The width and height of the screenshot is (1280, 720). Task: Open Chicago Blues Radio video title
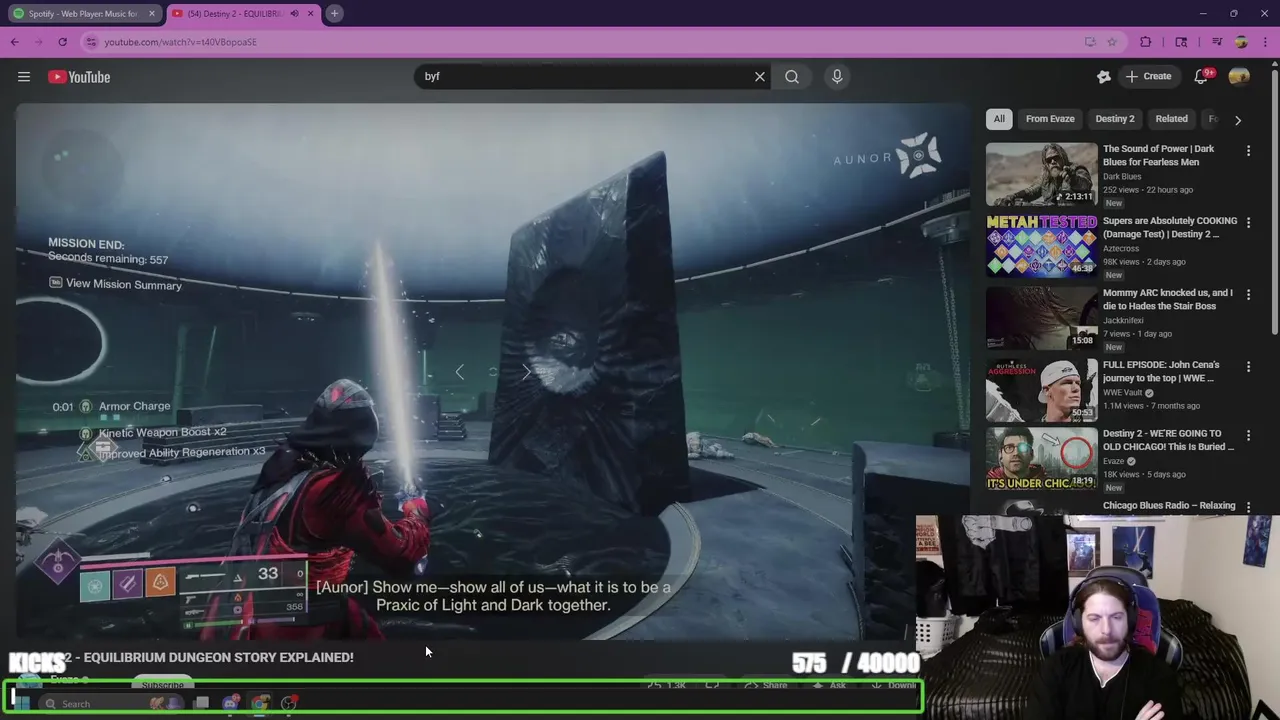pos(1169,506)
